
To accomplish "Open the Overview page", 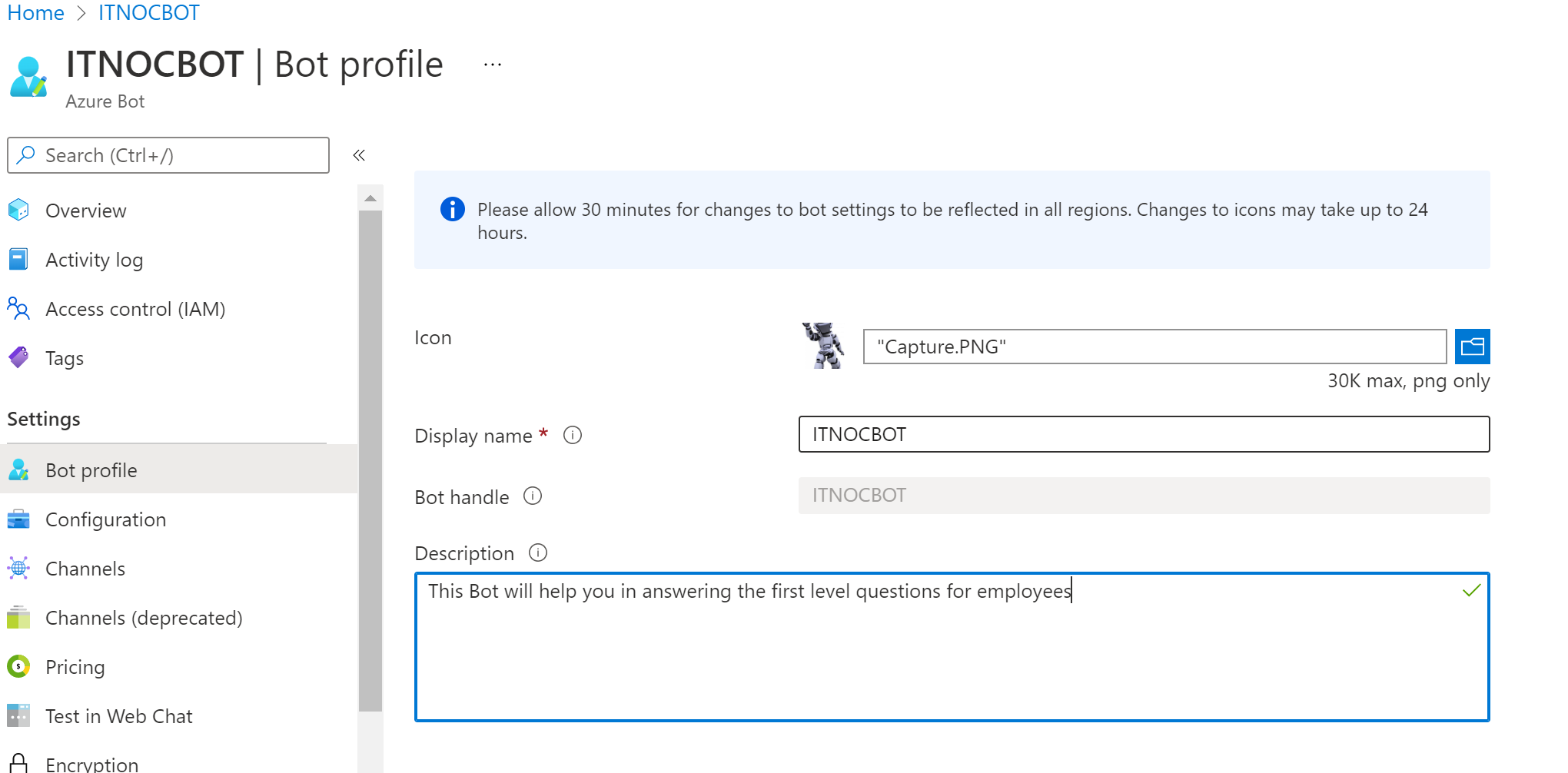I will pyautogui.click(x=85, y=211).
